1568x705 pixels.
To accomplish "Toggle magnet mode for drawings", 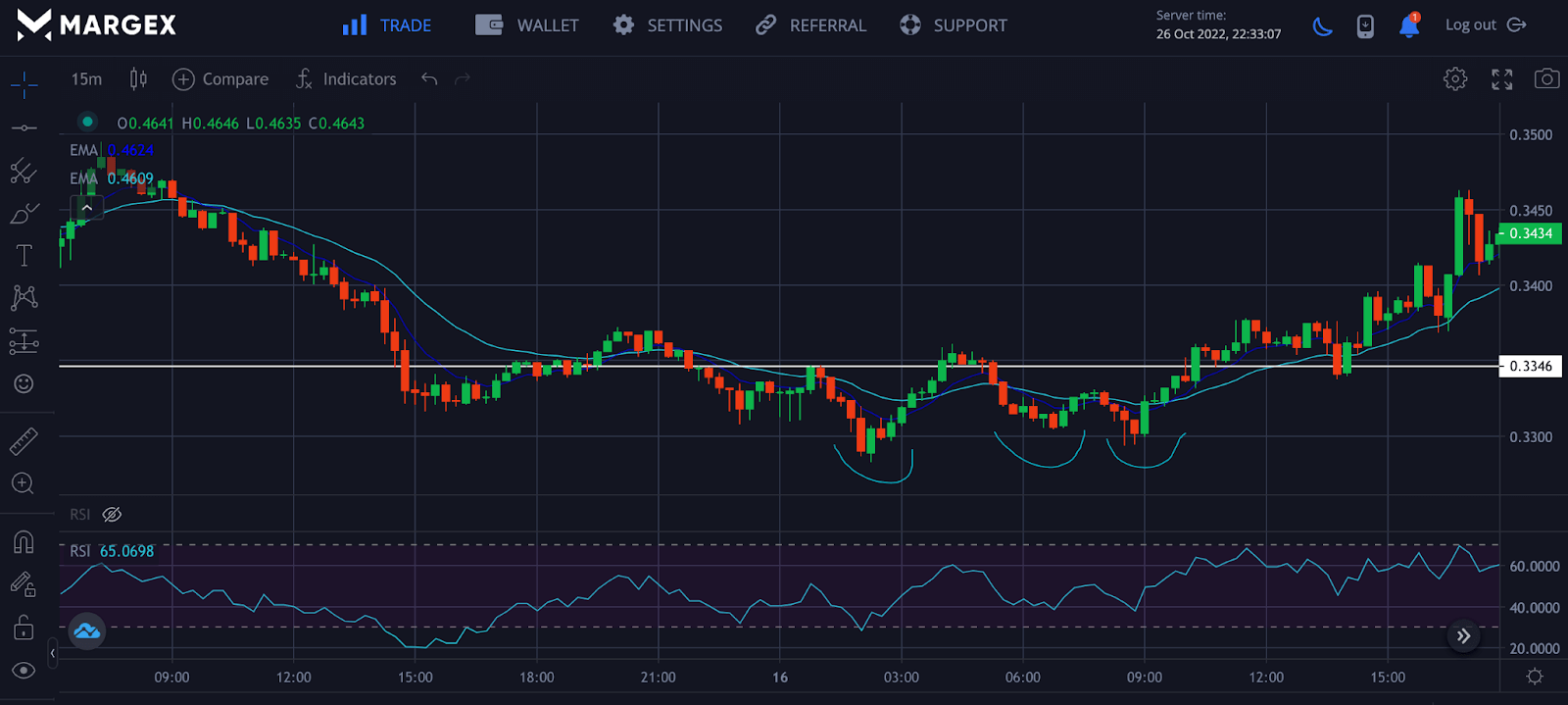I will click(24, 542).
